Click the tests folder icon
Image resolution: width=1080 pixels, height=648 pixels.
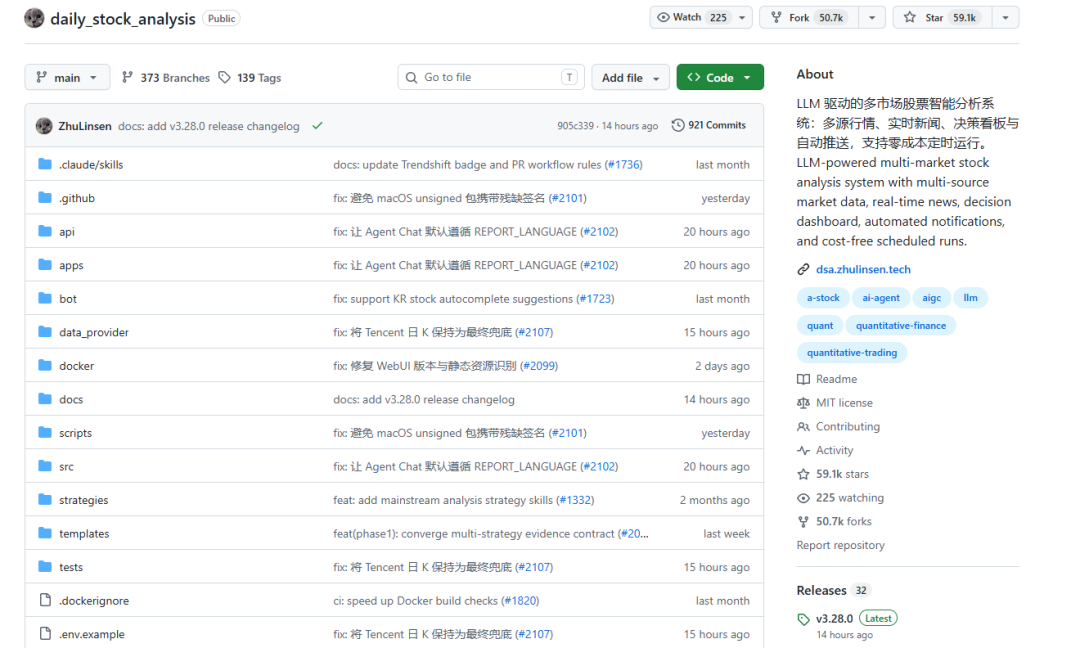[45, 567]
